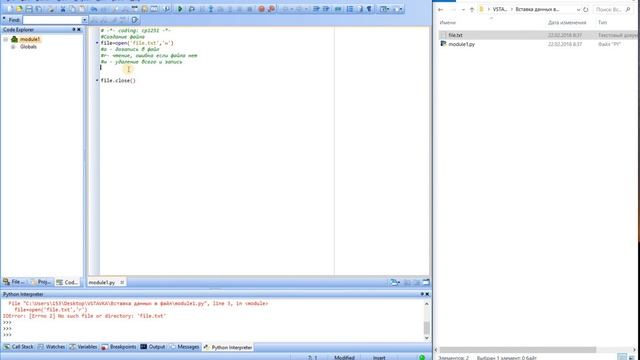Open the Variables tab
The height and width of the screenshot is (360, 640).
tap(83, 347)
